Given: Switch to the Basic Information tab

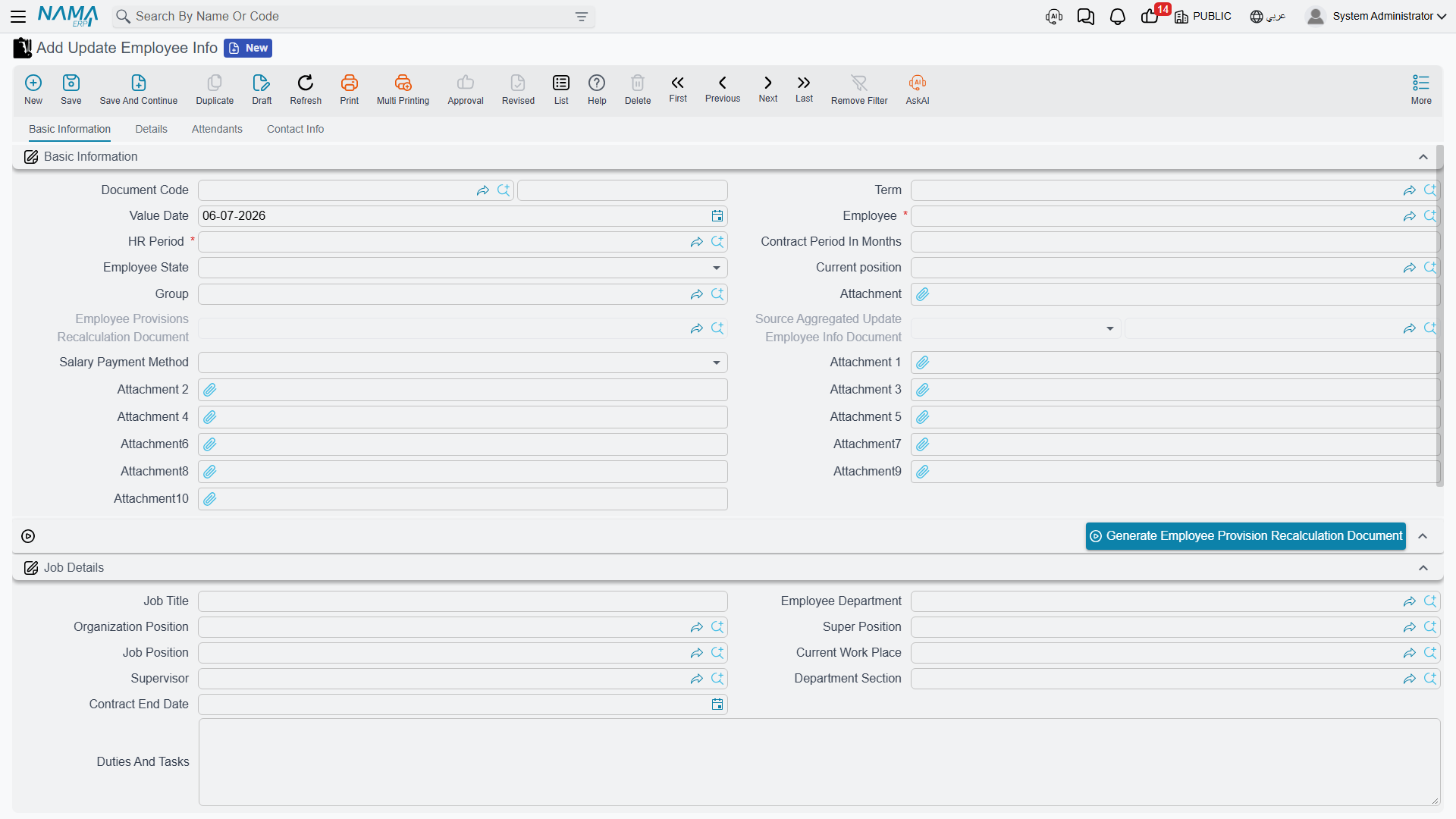Looking at the screenshot, I should [70, 129].
